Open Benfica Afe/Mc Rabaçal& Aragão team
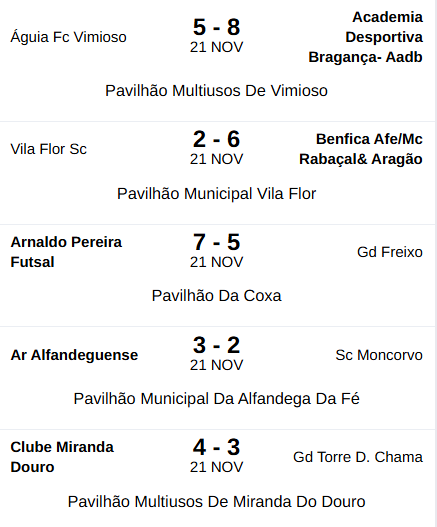Viewport: 437px width, 527px height. click(361, 149)
